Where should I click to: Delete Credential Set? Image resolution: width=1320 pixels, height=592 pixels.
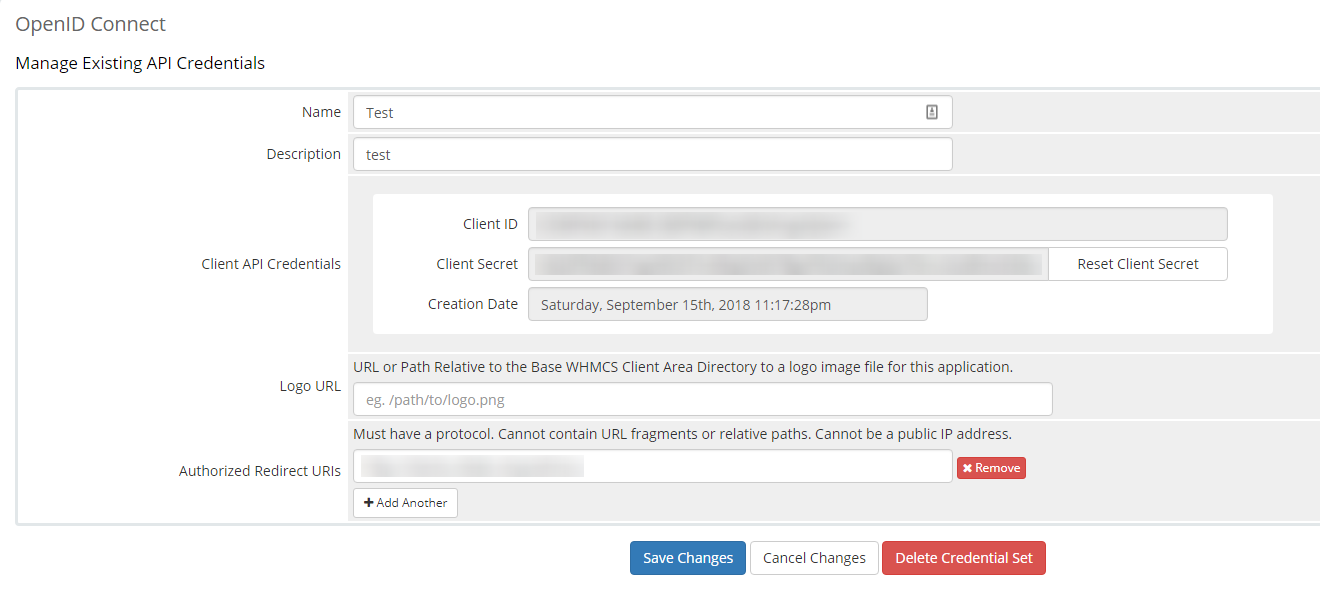coord(964,558)
